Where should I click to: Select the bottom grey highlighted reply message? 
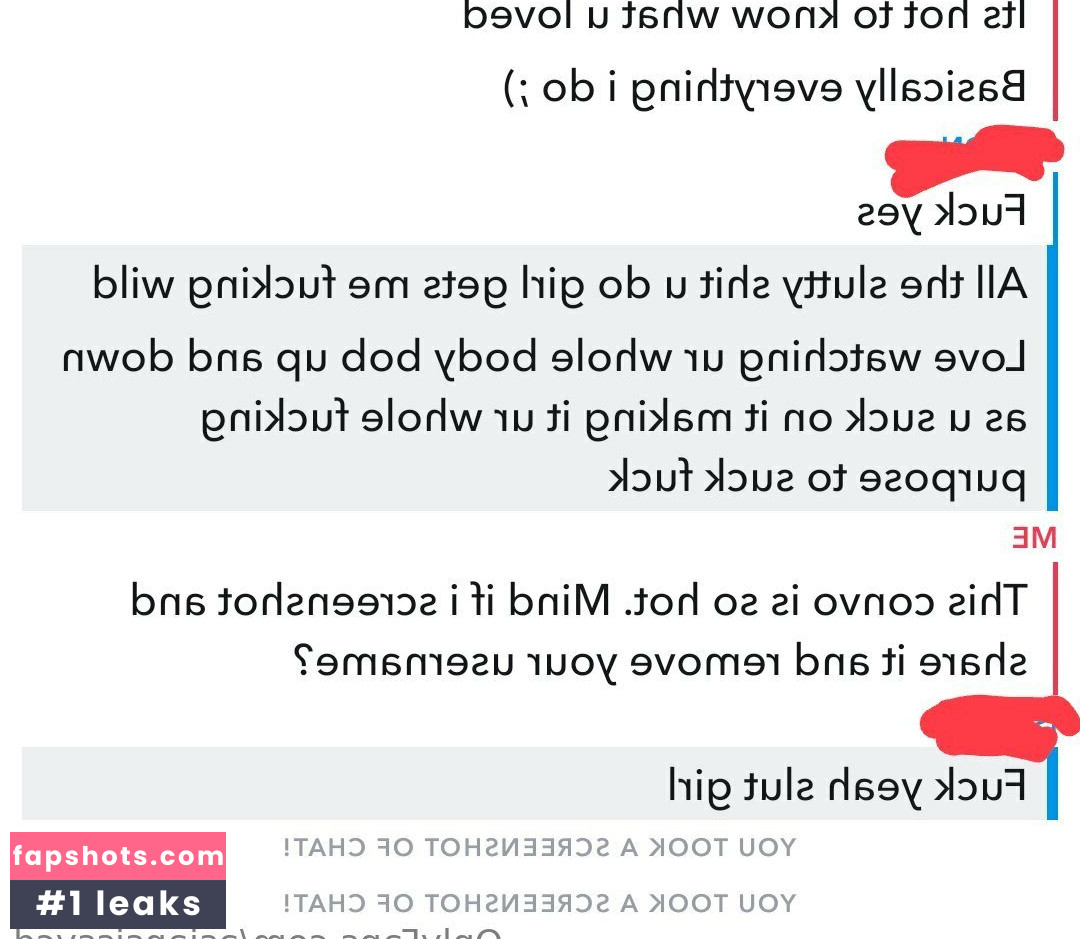coord(534,783)
